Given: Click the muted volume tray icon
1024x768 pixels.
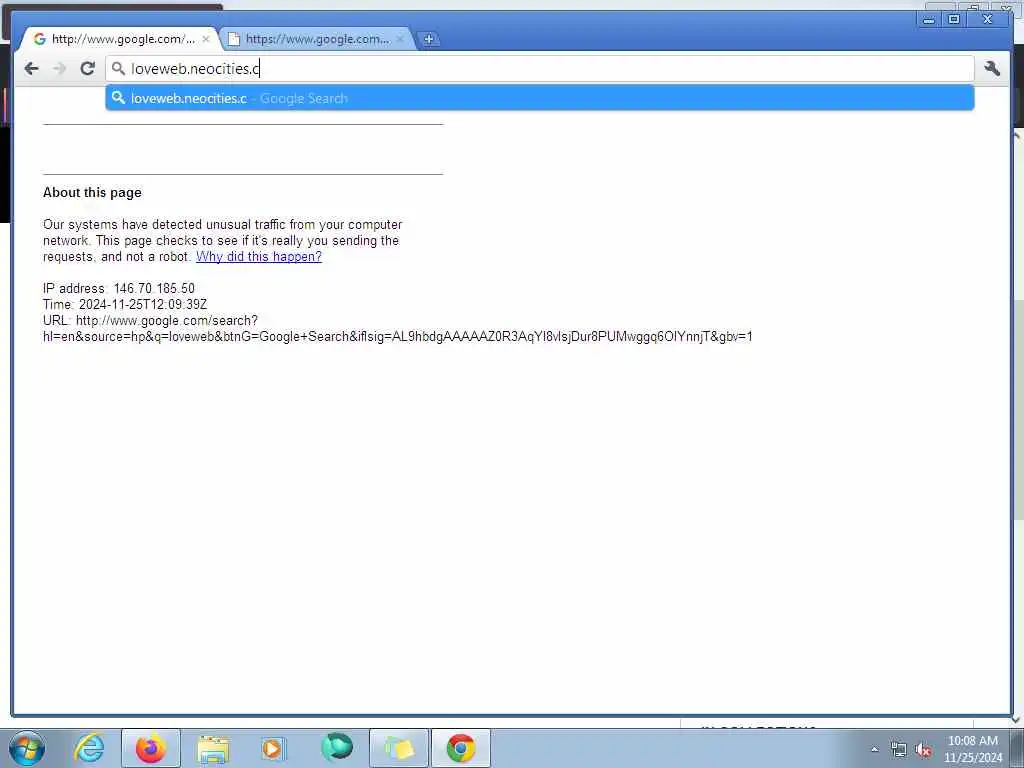Looking at the screenshot, I should [923, 750].
